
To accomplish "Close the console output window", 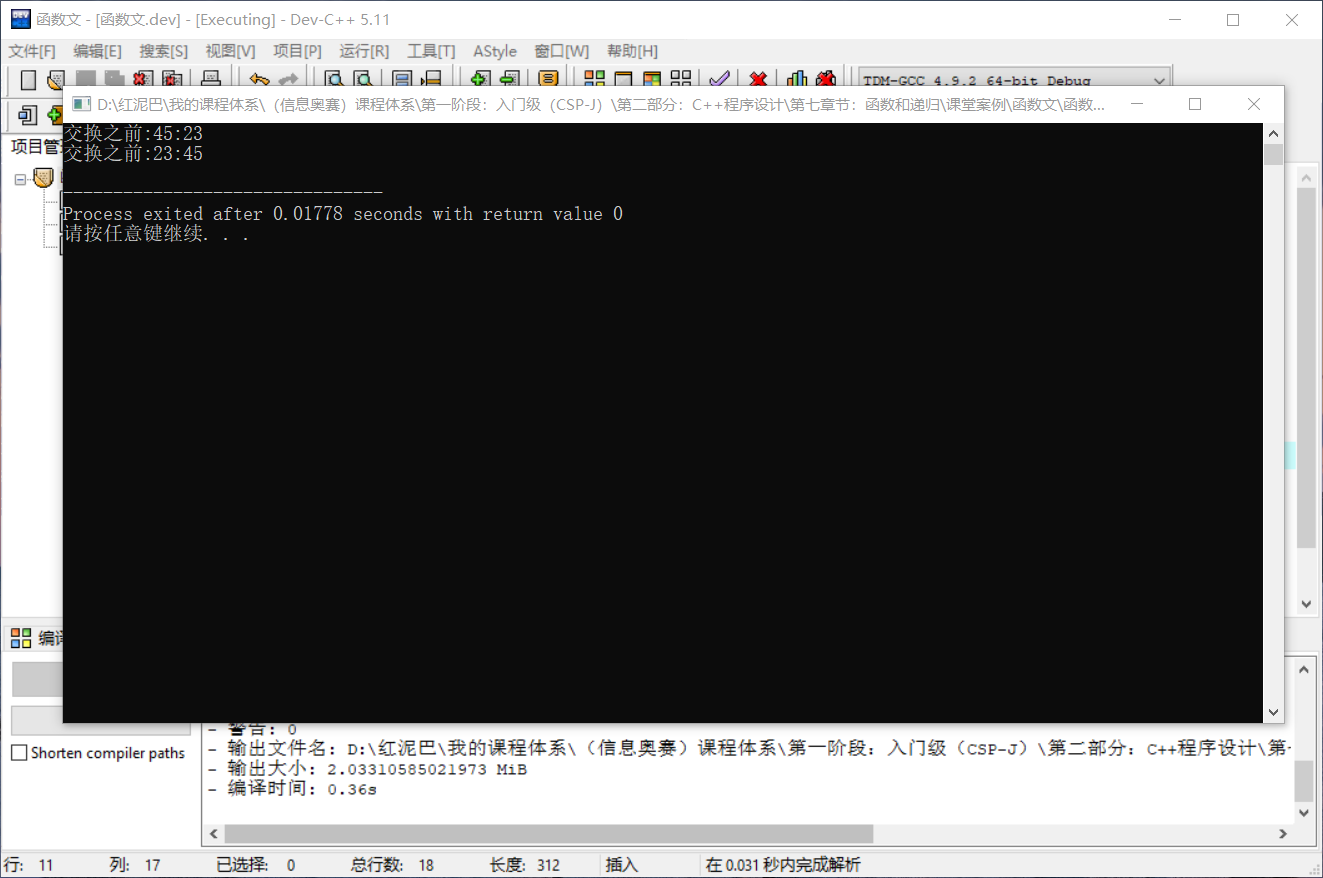I will 1254,104.
